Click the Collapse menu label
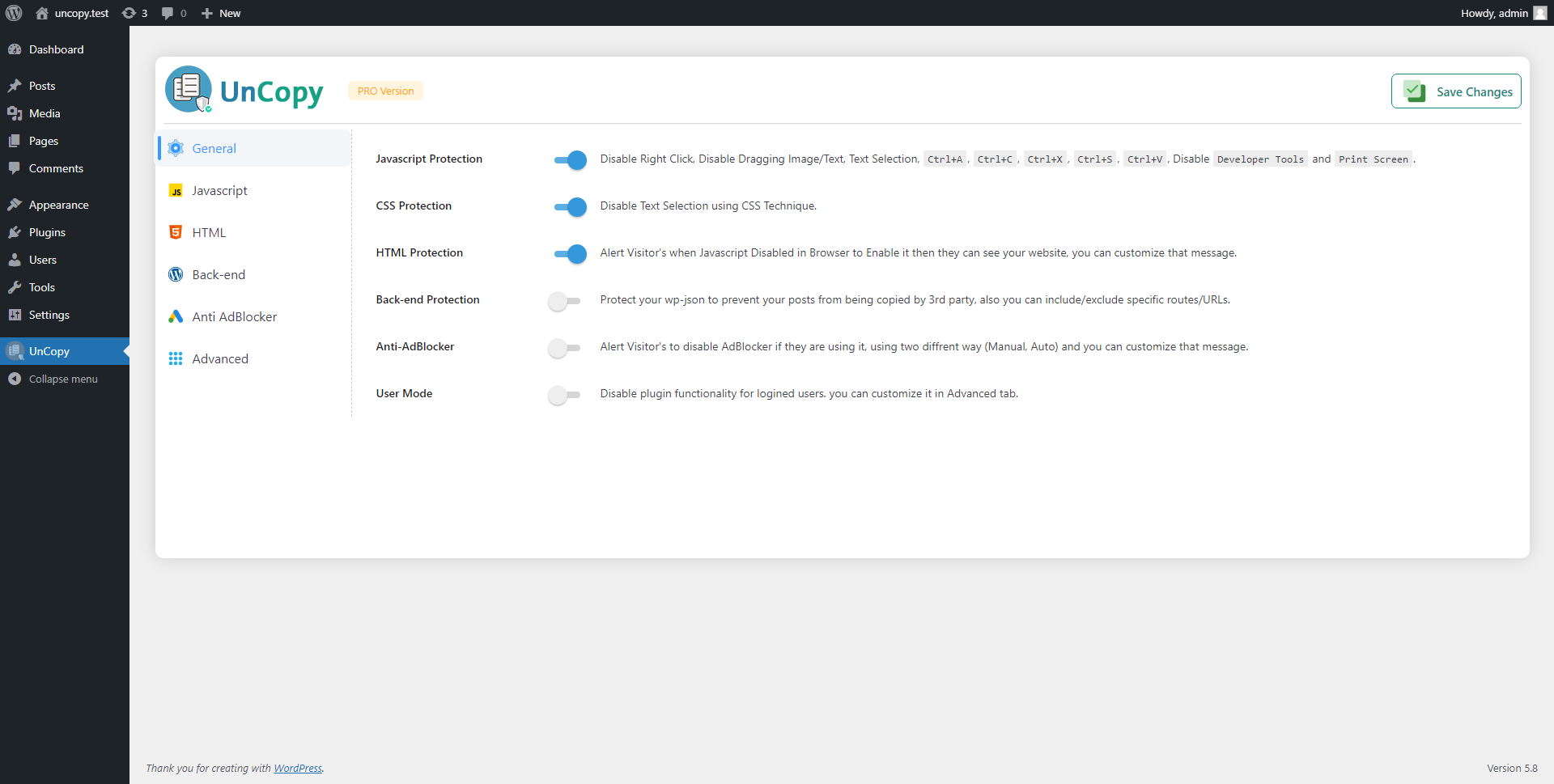The height and width of the screenshot is (784, 1554). pos(63,379)
